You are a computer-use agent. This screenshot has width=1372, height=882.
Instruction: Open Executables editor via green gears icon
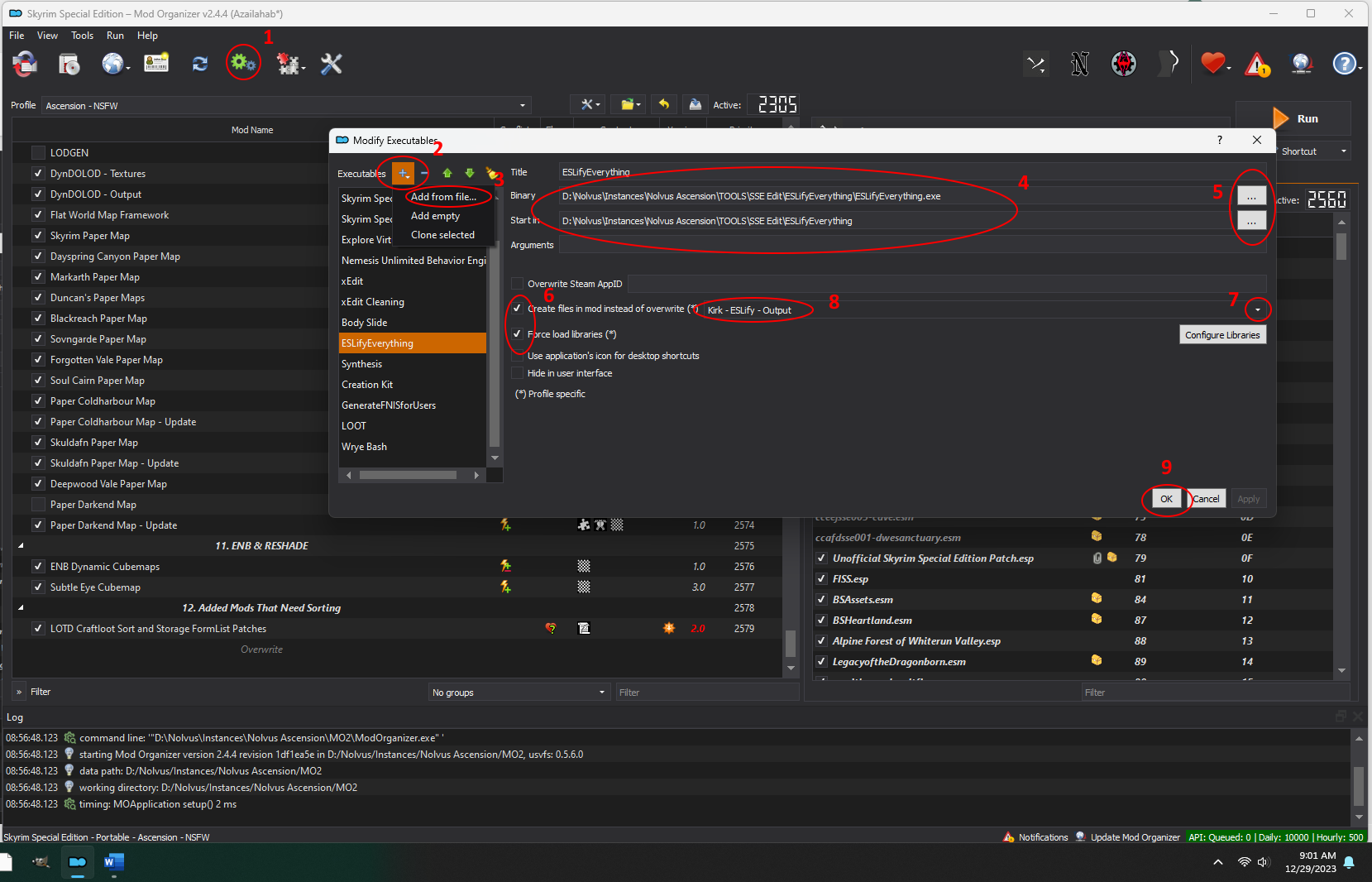tap(243, 63)
